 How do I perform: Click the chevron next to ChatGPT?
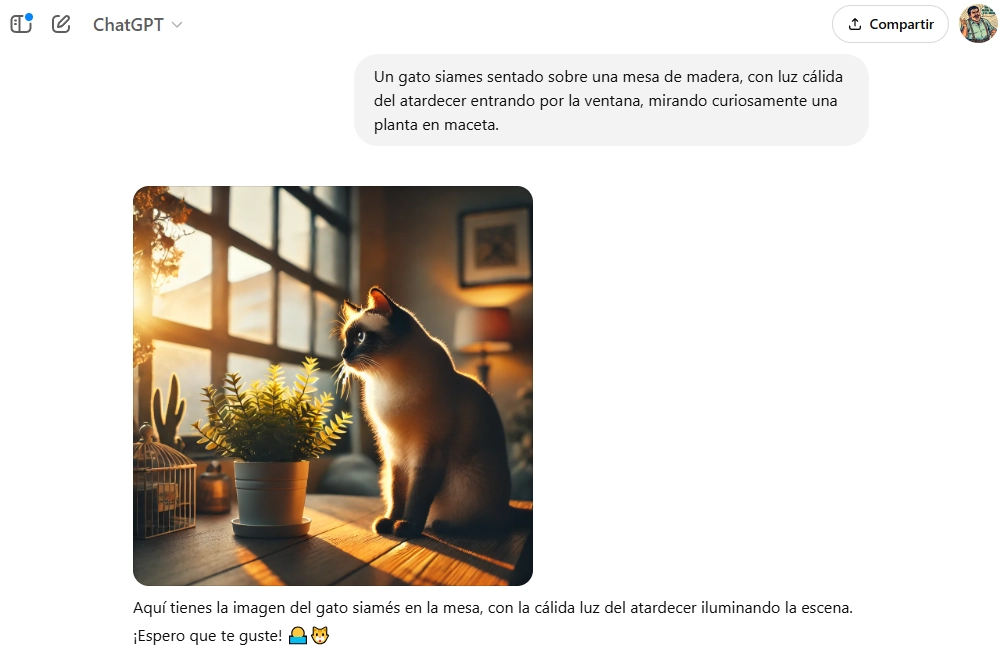(x=177, y=25)
